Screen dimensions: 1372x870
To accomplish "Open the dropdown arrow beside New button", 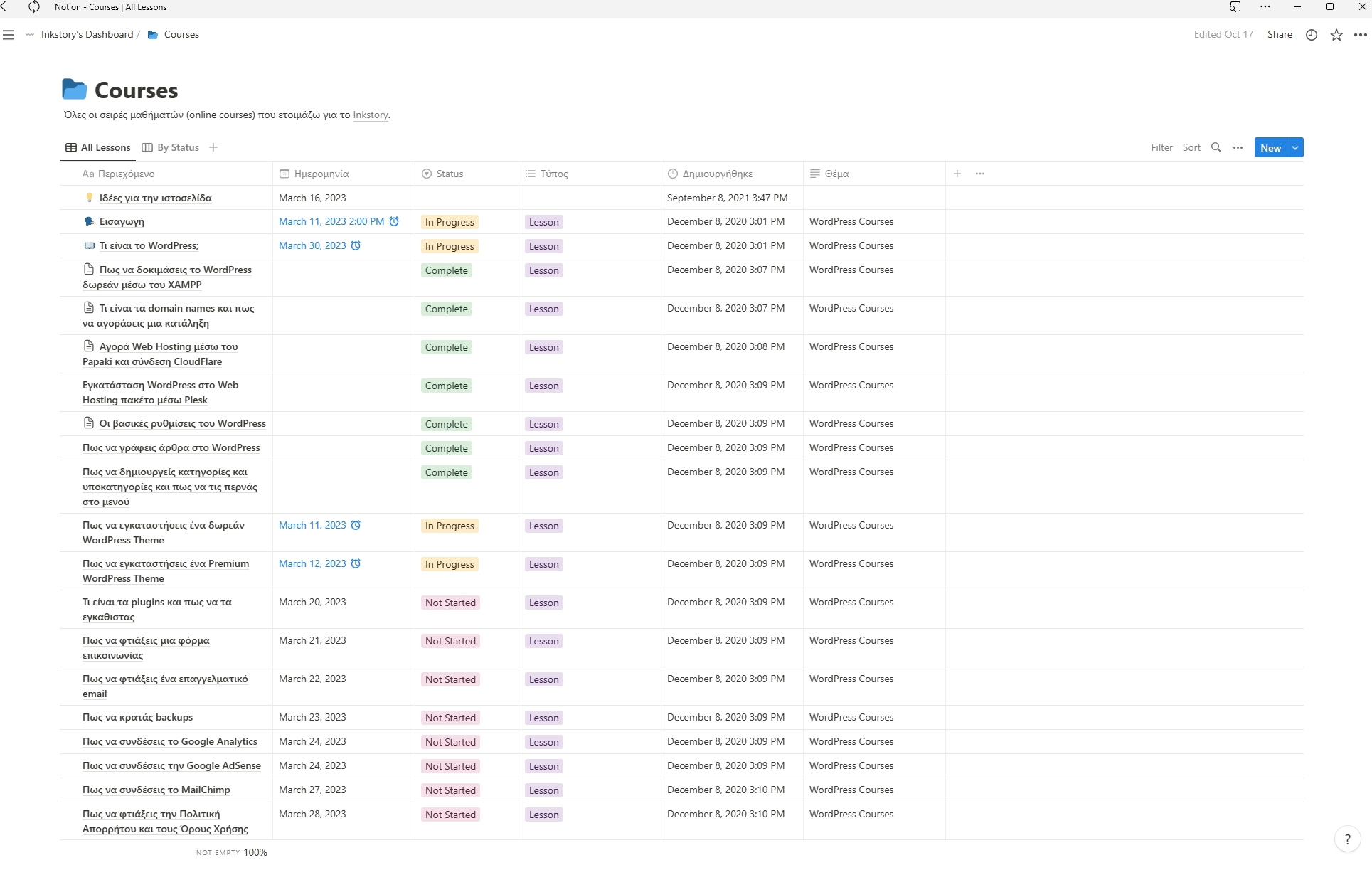I will [x=1295, y=147].
